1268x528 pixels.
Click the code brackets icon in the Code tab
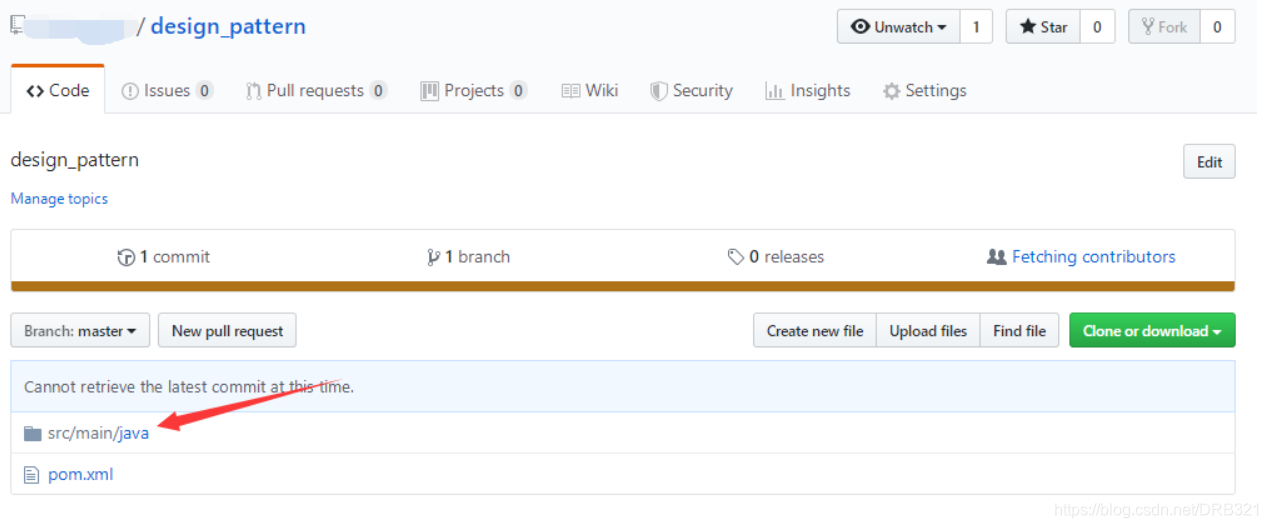click(34, 90)
